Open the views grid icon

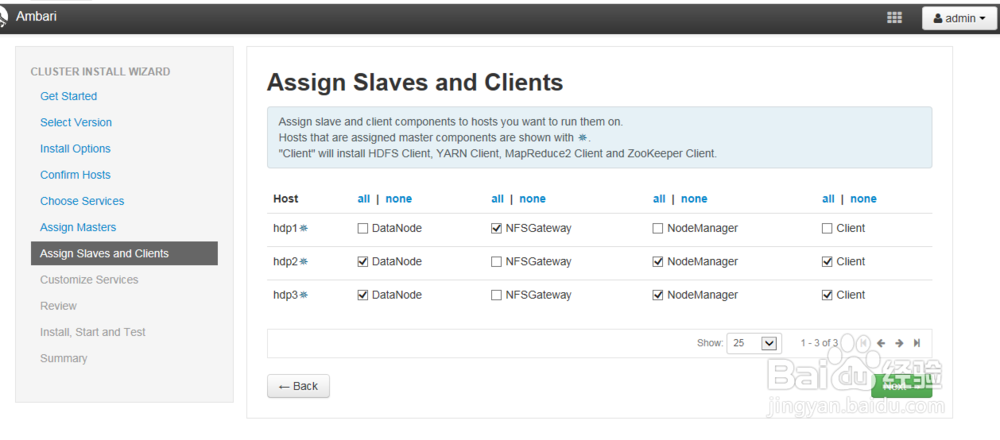point(894,18)
